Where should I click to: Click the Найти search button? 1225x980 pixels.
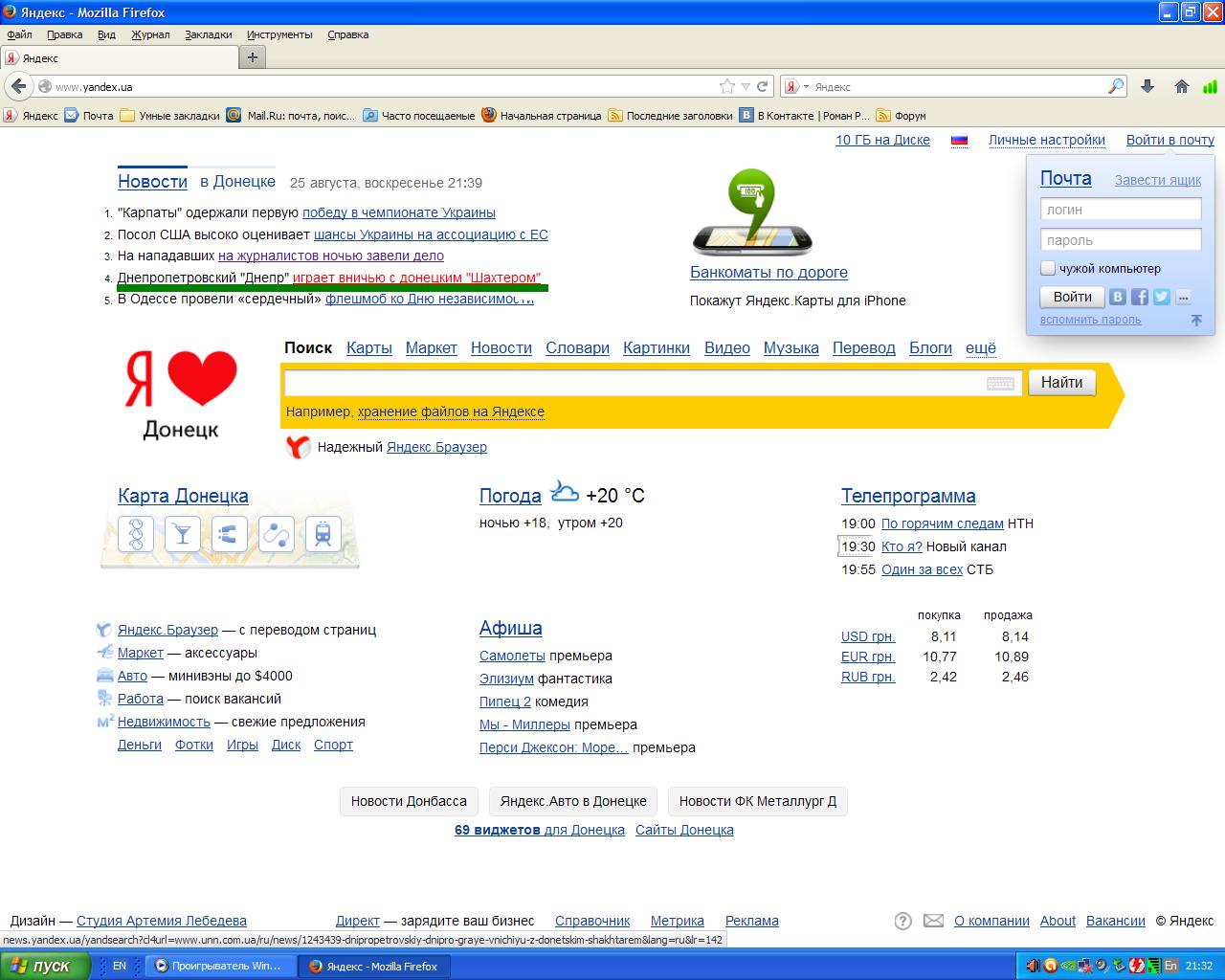click(1061, 383)
